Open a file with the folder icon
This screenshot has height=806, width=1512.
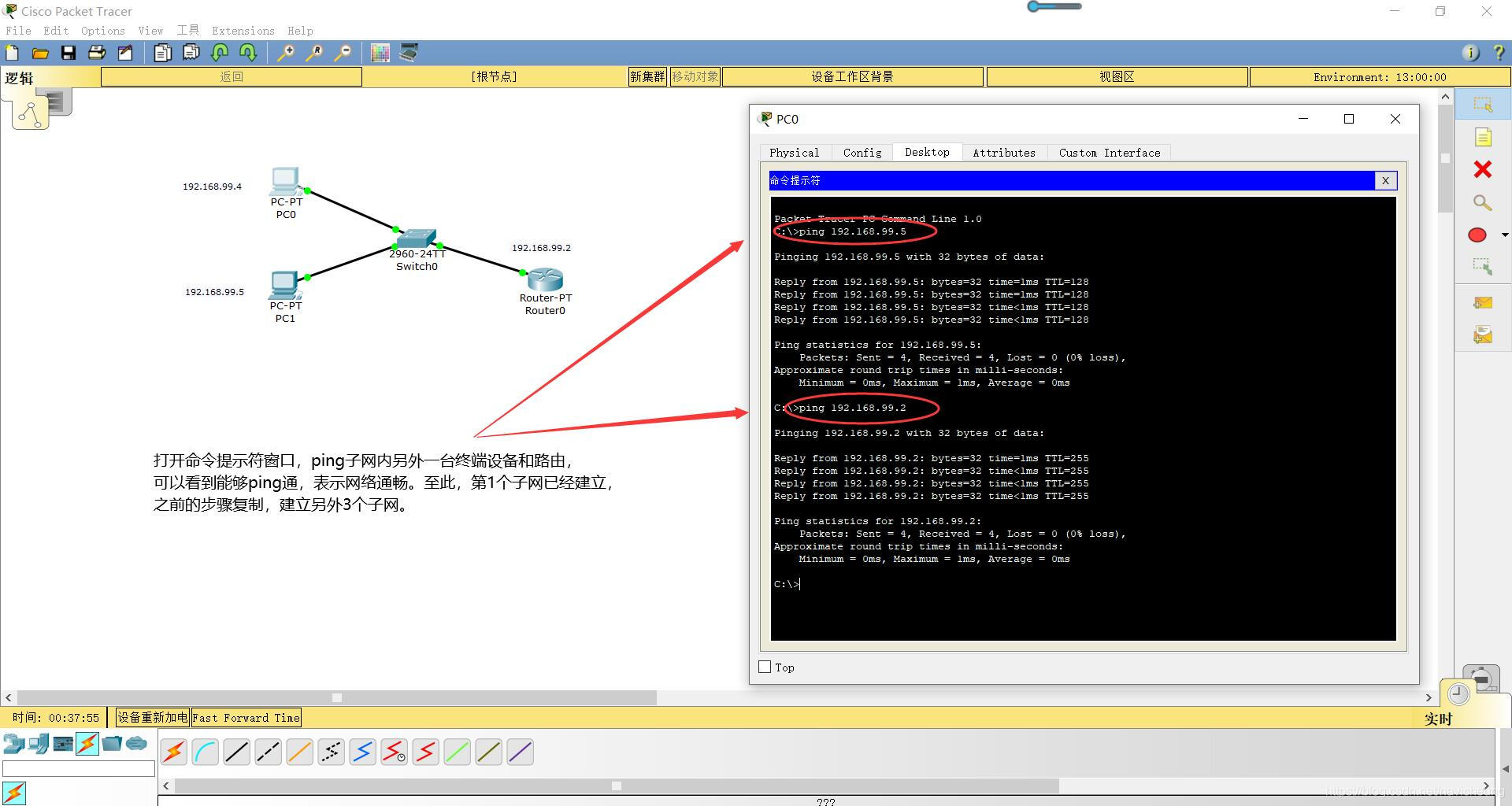pos(40,53)
